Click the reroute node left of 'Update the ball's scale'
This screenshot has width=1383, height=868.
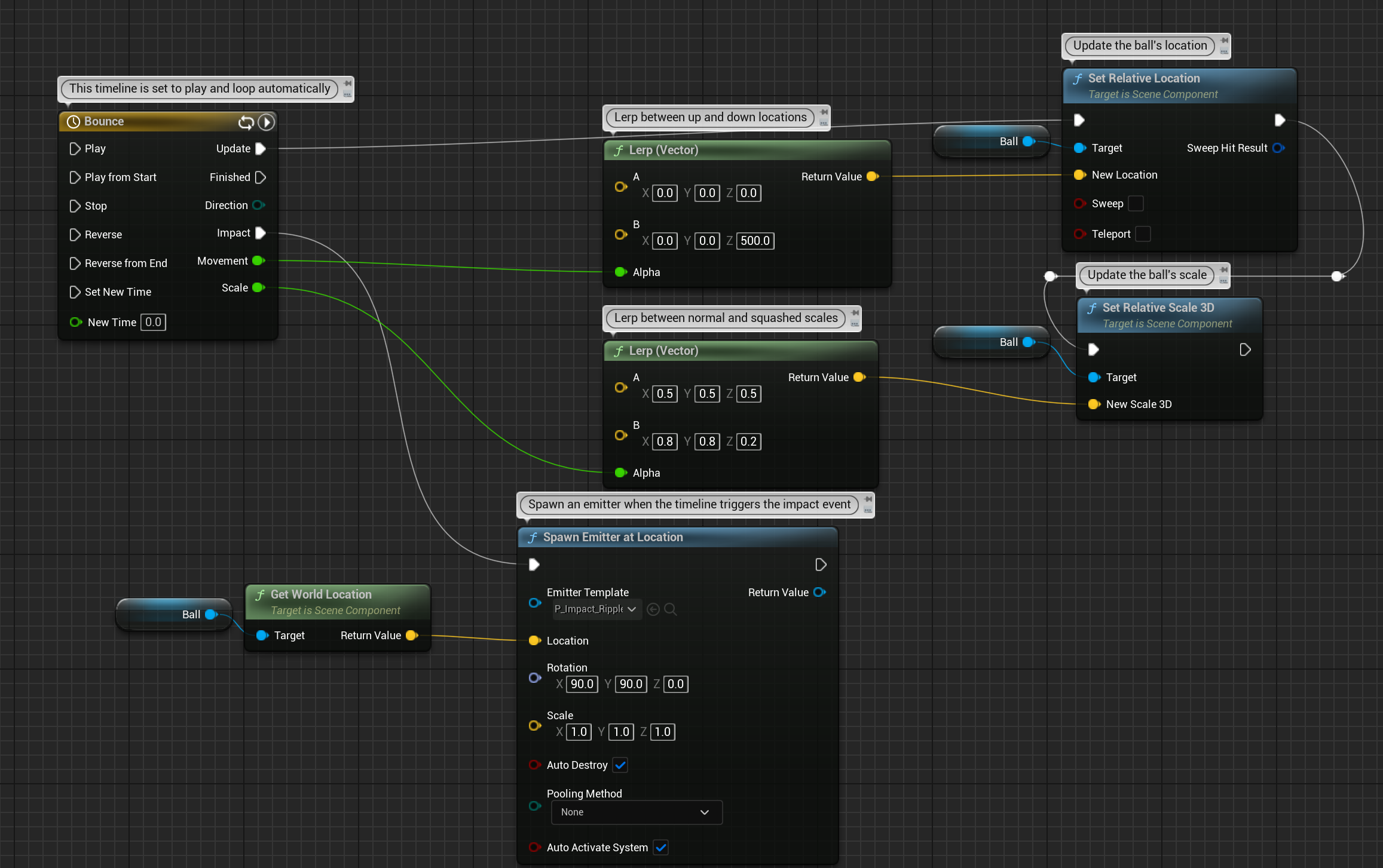[1050, 276]
